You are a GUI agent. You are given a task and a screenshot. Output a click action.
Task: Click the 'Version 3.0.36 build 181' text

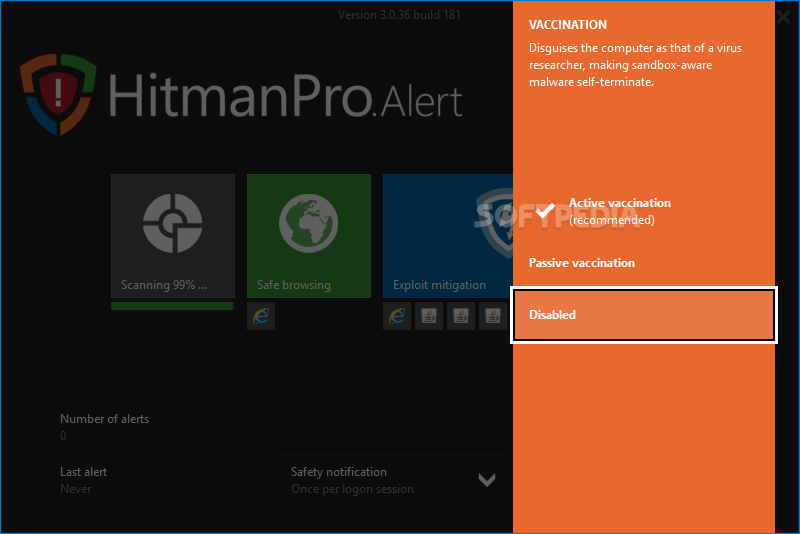[399, 15]
